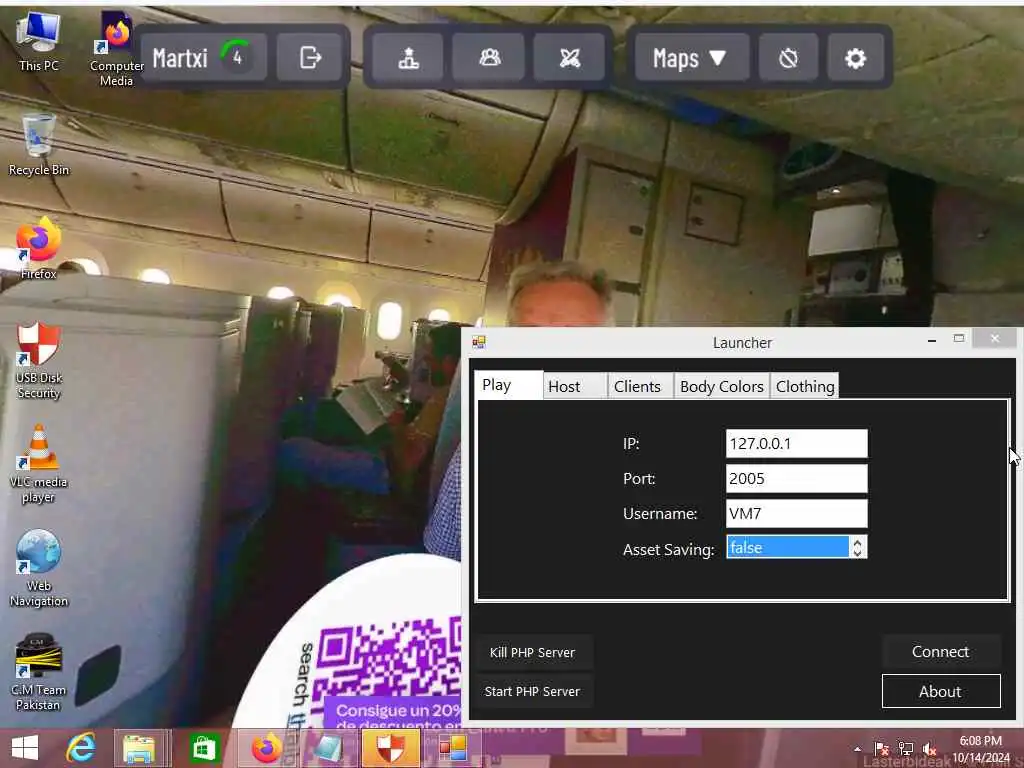
Task: Click the Action Center flag icon
Action: (x=881, y=748)
